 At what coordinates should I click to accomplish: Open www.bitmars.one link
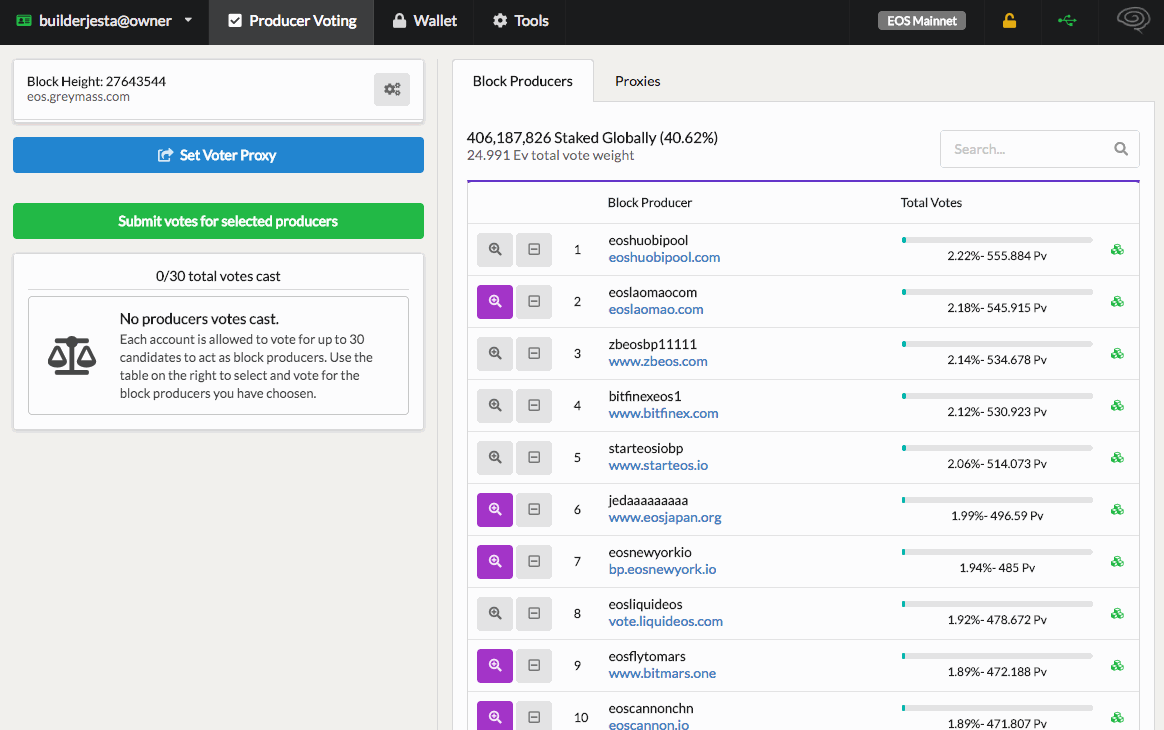tap(662, 674)
